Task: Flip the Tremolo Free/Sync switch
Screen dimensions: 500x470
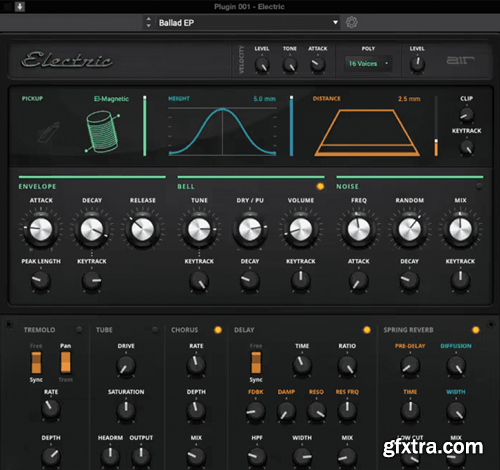Action: tap(36, 363)
